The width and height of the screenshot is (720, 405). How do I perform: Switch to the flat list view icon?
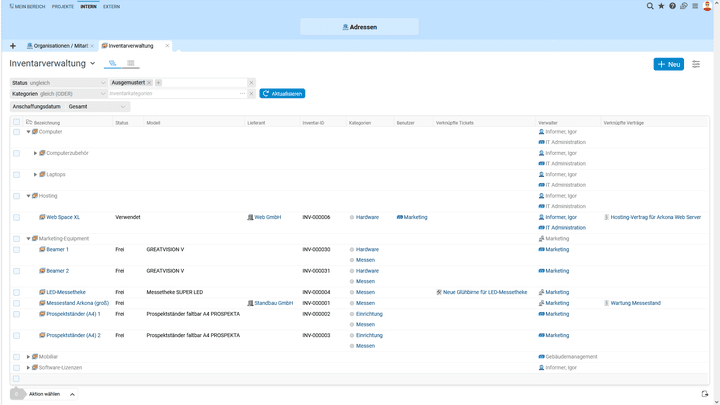click(x=131, y=63)
